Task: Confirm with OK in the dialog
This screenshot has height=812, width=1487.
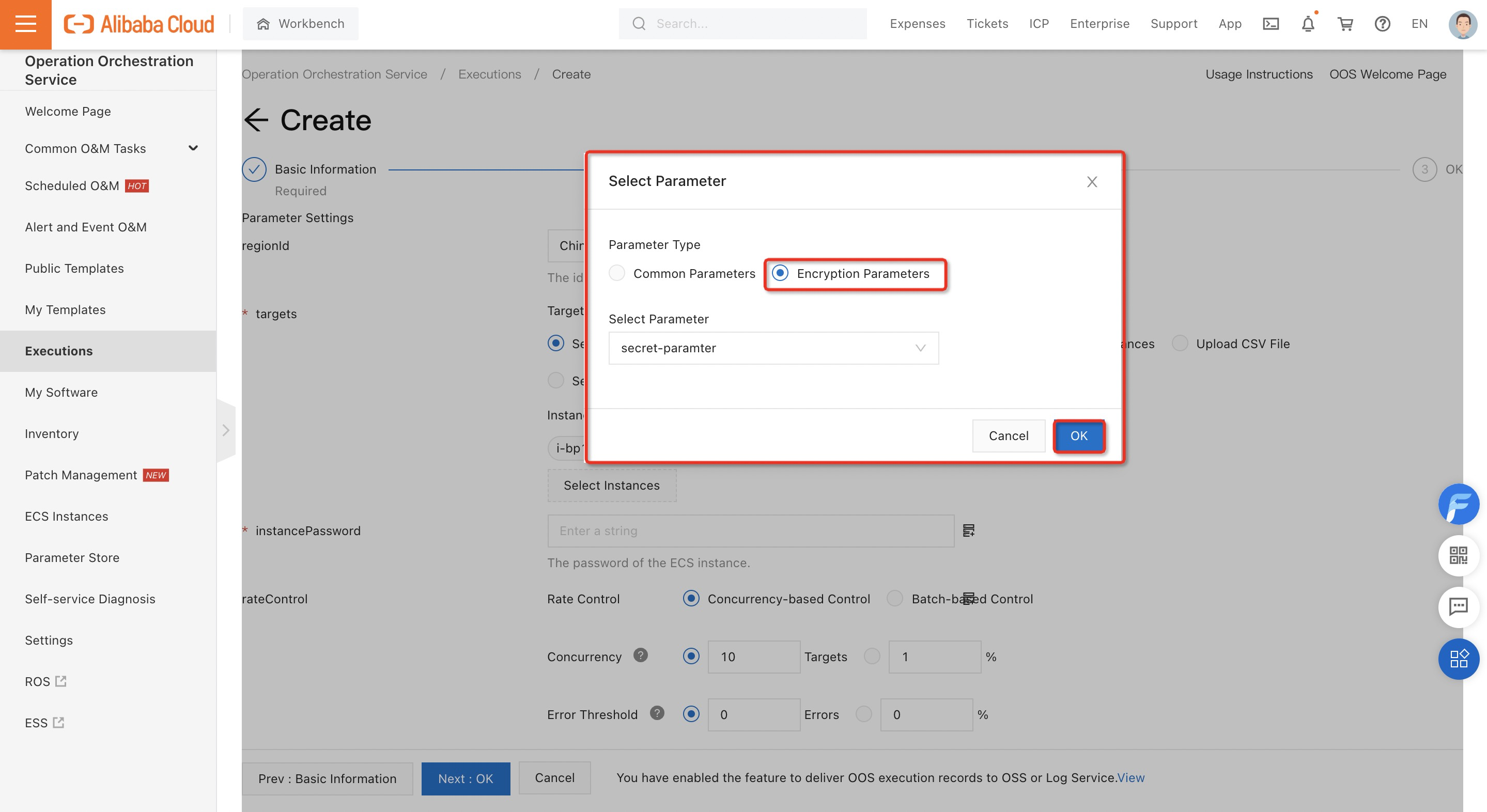Action: (1078, 436)
